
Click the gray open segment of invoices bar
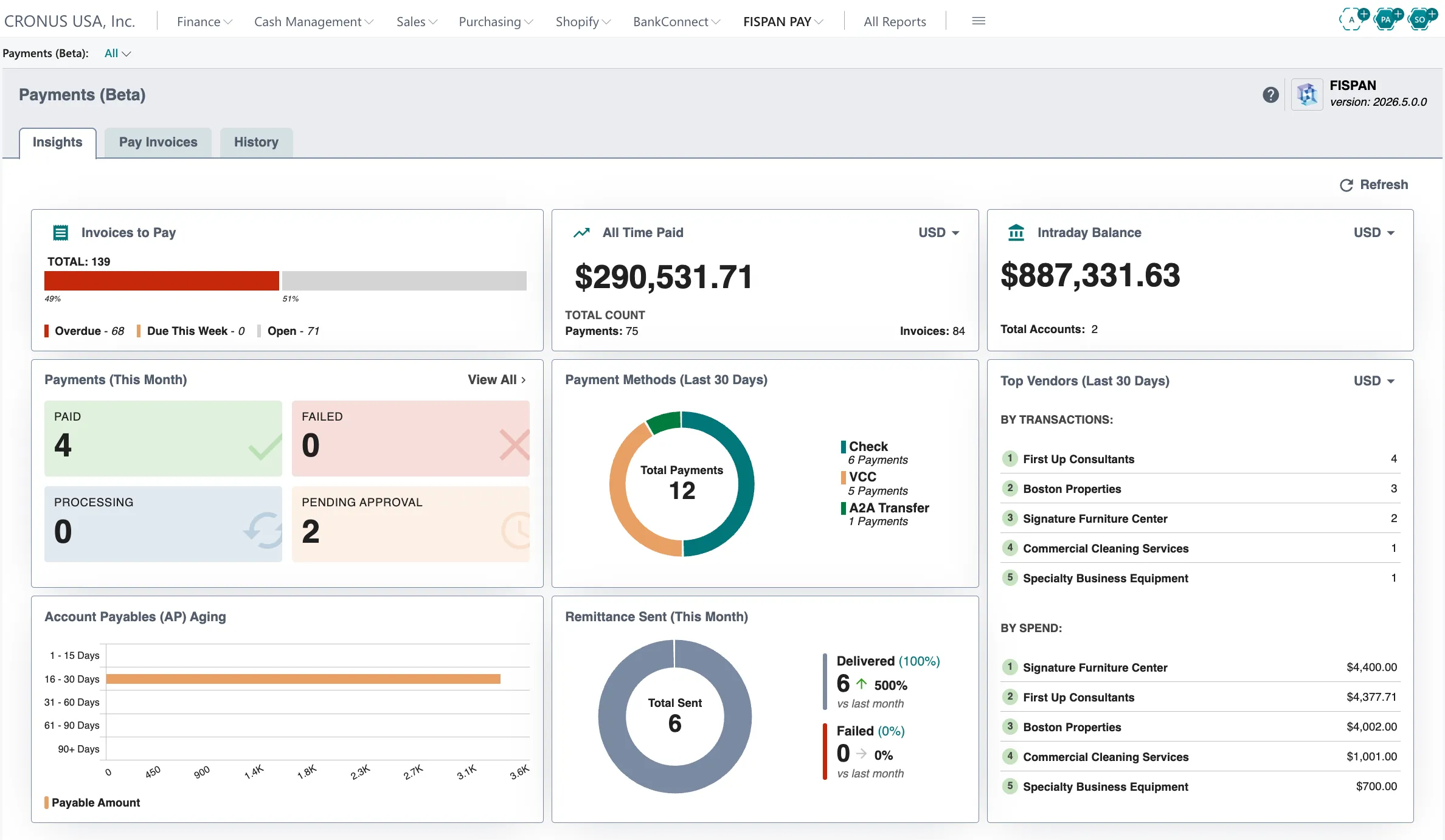[404, 281]
